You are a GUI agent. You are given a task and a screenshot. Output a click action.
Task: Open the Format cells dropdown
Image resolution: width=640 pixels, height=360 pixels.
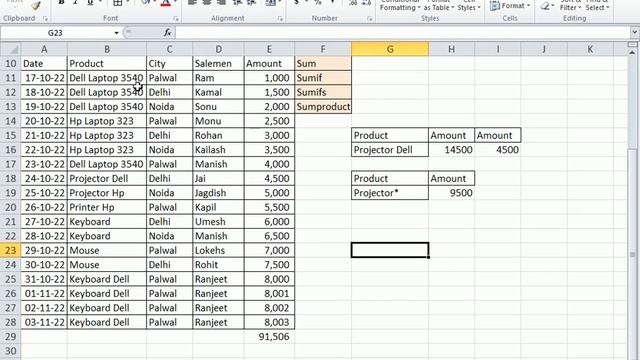(x=510, y=5)
